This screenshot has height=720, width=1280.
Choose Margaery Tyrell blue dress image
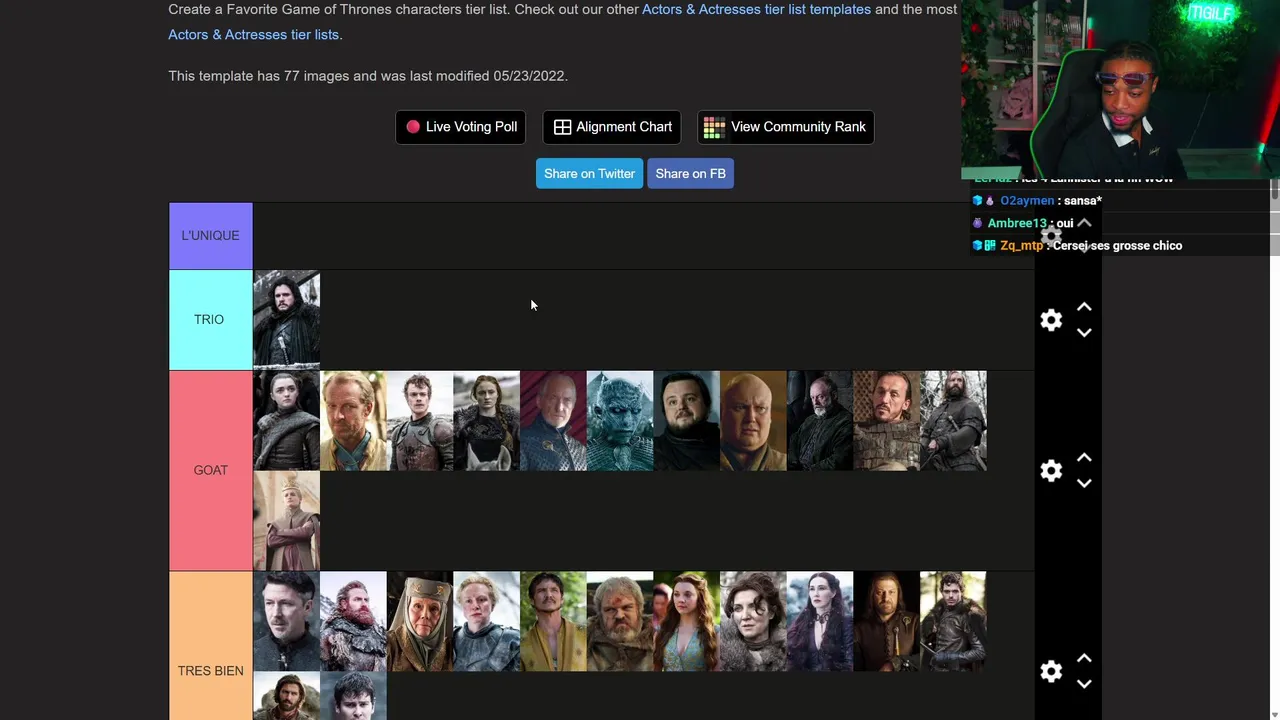(x=686, y=621)
